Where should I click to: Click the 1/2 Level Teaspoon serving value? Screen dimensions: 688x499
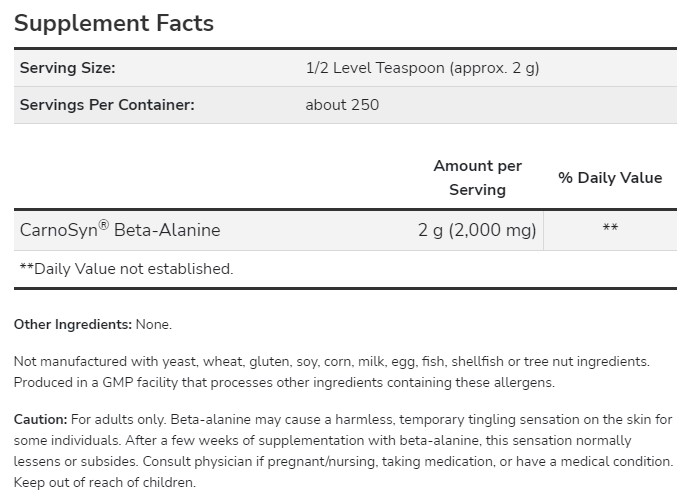422,68
